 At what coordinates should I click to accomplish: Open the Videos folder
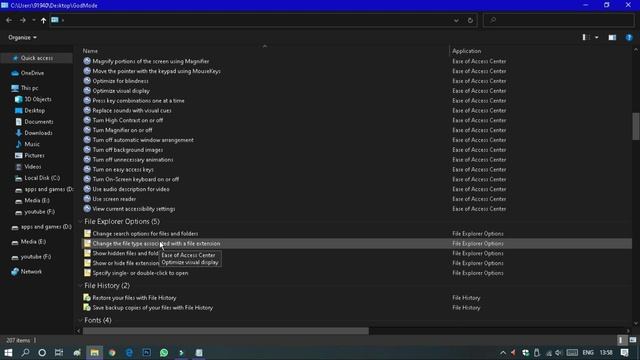(x=32, y=167)
